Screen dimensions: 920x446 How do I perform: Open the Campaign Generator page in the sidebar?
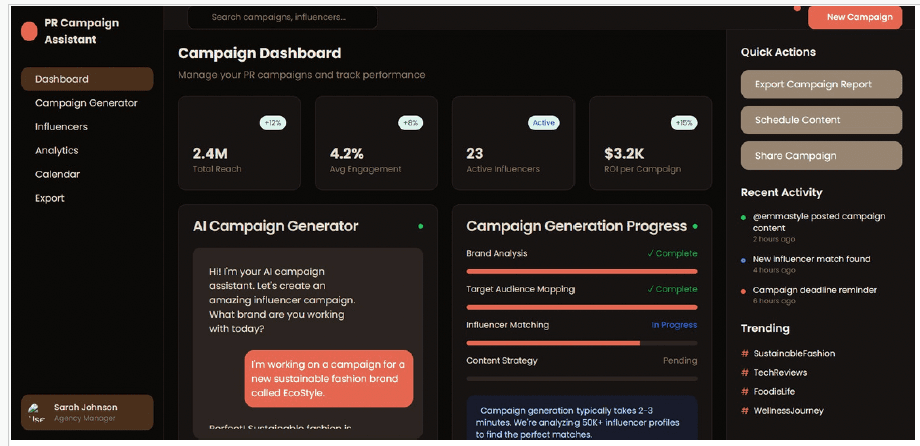point(86,103)
